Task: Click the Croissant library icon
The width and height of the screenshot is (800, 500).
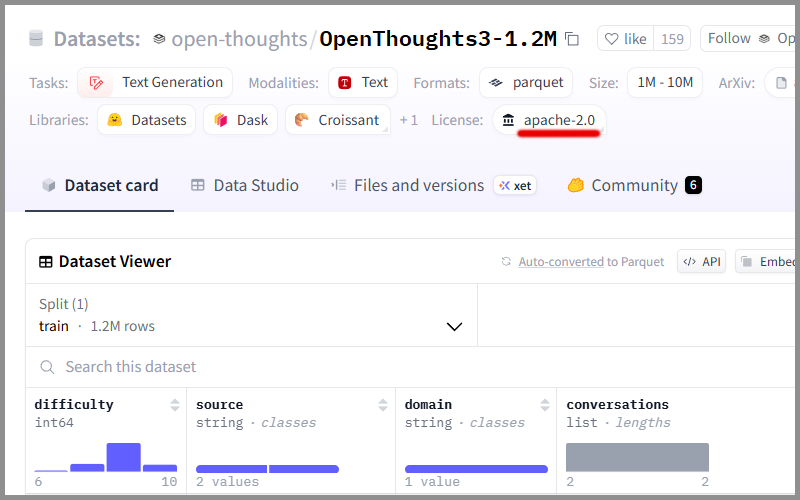Action: pos(302,120)
